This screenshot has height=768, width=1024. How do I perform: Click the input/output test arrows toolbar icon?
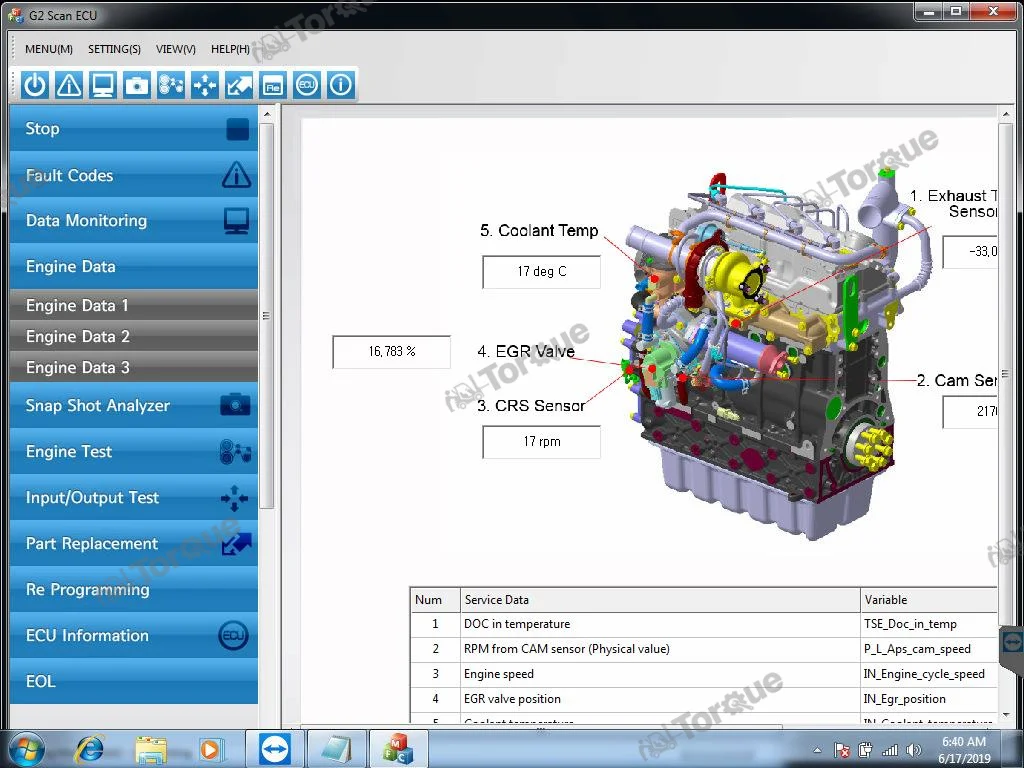(x=204, y=85)
